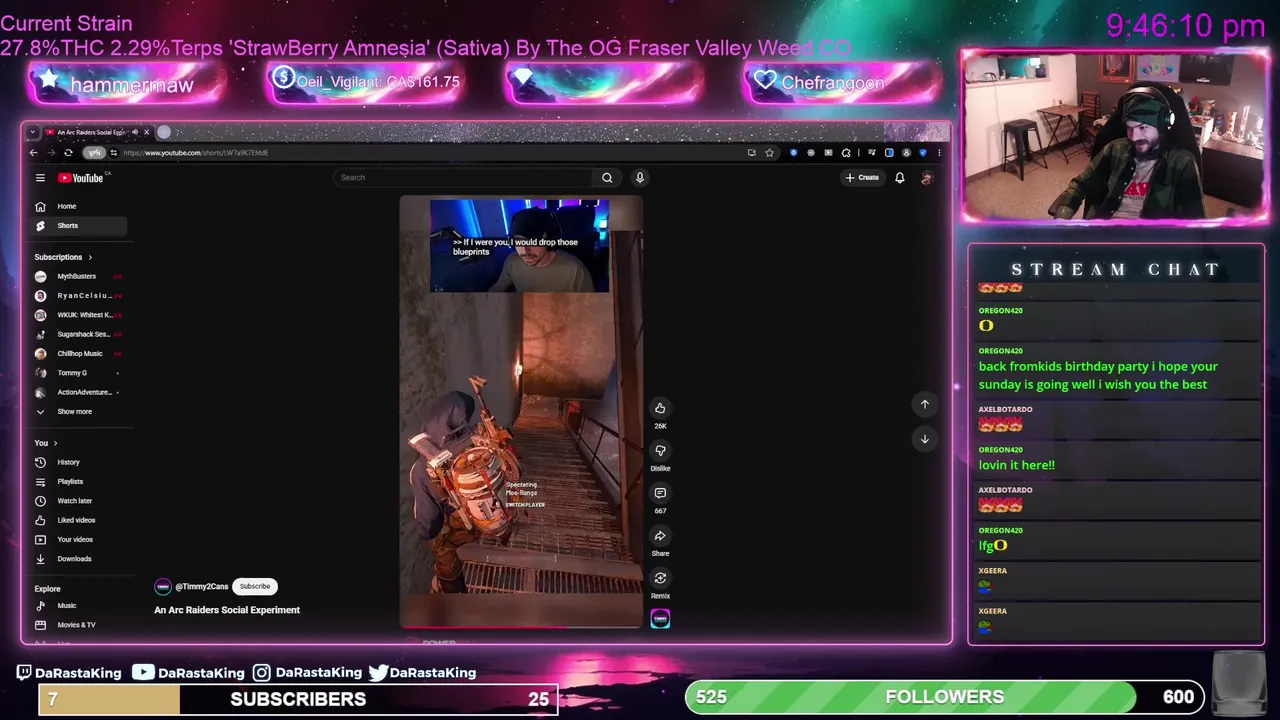The image size is (1280, 720).
Task: Open Playlists in the sidebar
Action: click(78, 482)
